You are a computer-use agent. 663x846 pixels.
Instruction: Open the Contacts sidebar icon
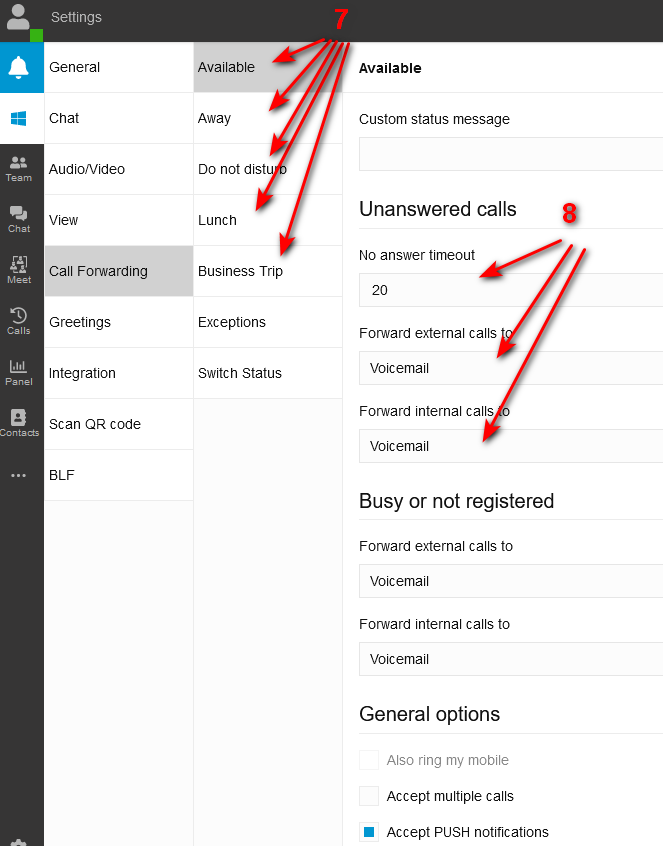tap(19, 423)
